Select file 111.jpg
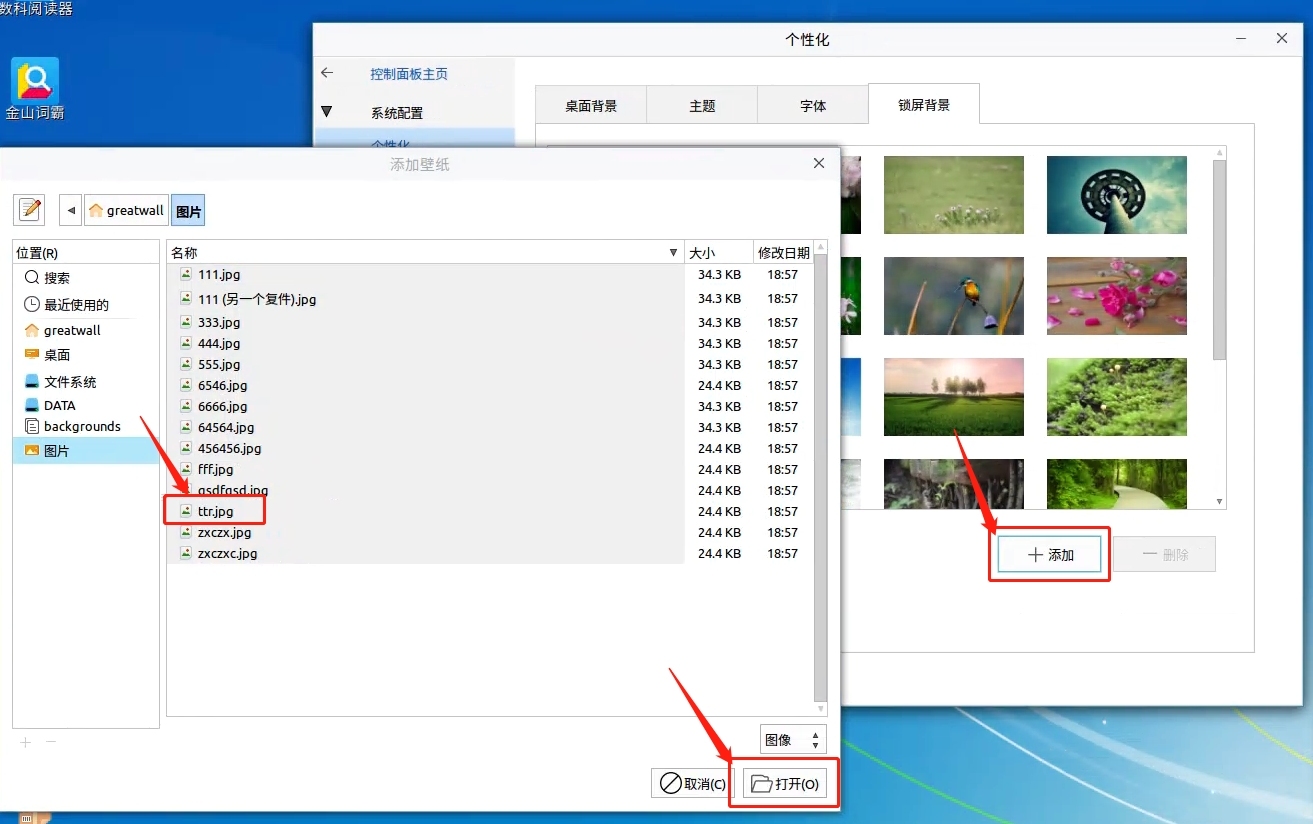Screen dimensions: 1313x824 (219, 274)
